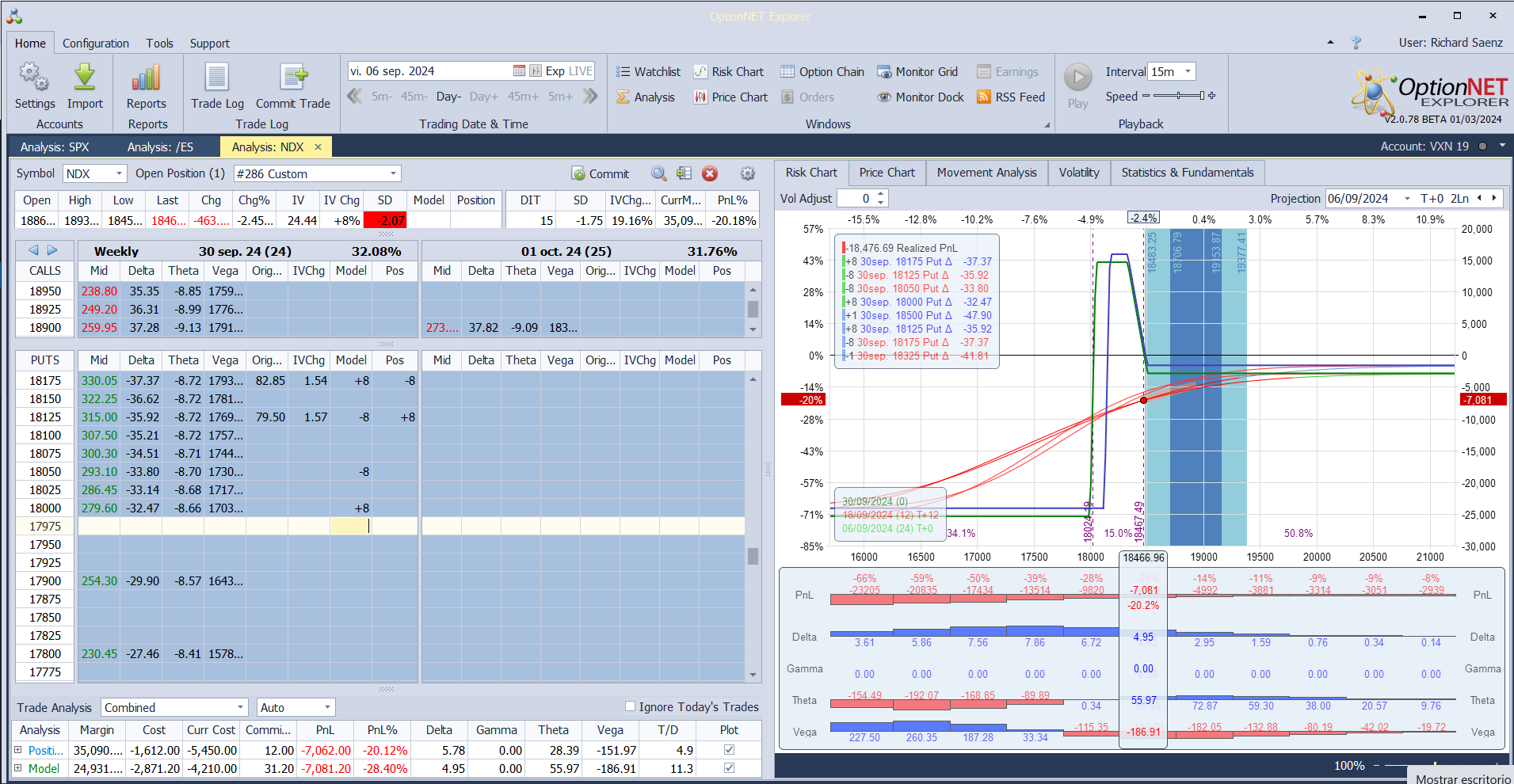Jump back with the double left chevron
This screenshot has width=1514, height=784.
(x=355, y=97)
